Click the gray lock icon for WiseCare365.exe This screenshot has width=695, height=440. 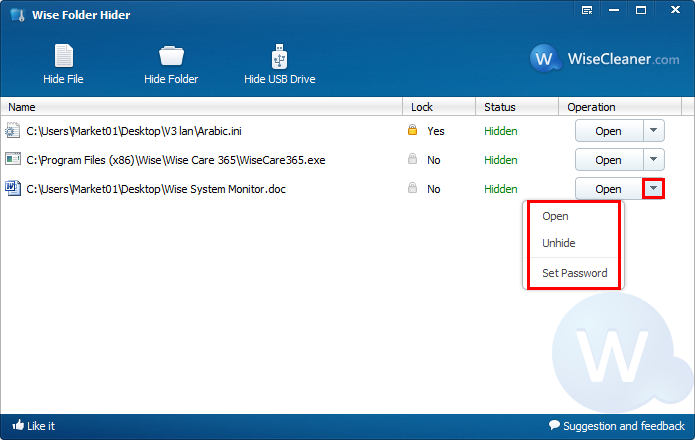[x=412, y=159]
